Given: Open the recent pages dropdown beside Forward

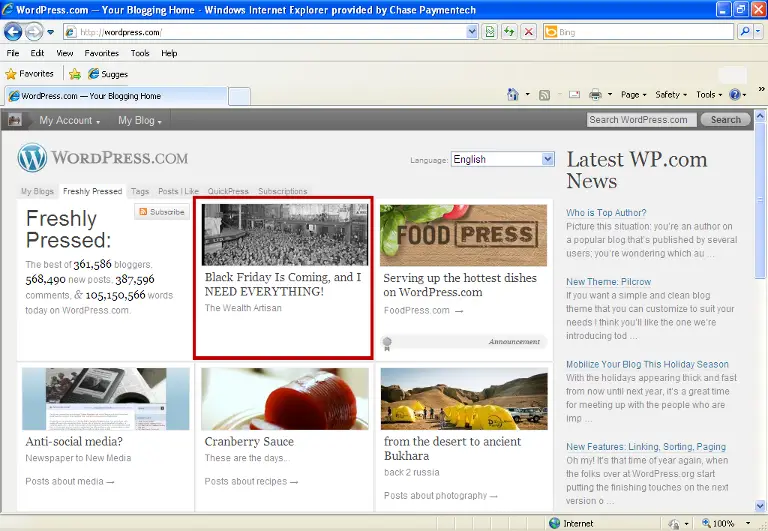Looking at the screenshot, I should point(50,33).
